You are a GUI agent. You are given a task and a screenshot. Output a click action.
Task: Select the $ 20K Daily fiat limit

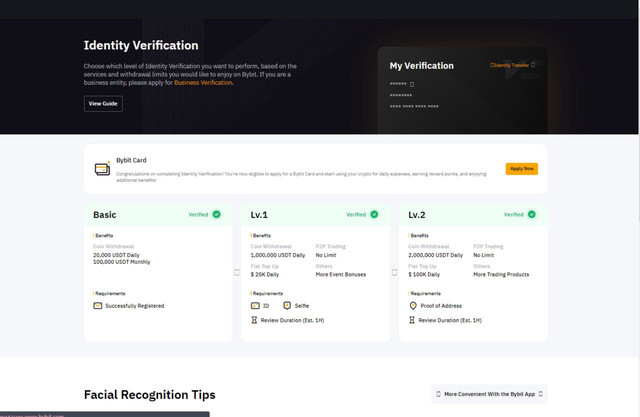(265, 275)
